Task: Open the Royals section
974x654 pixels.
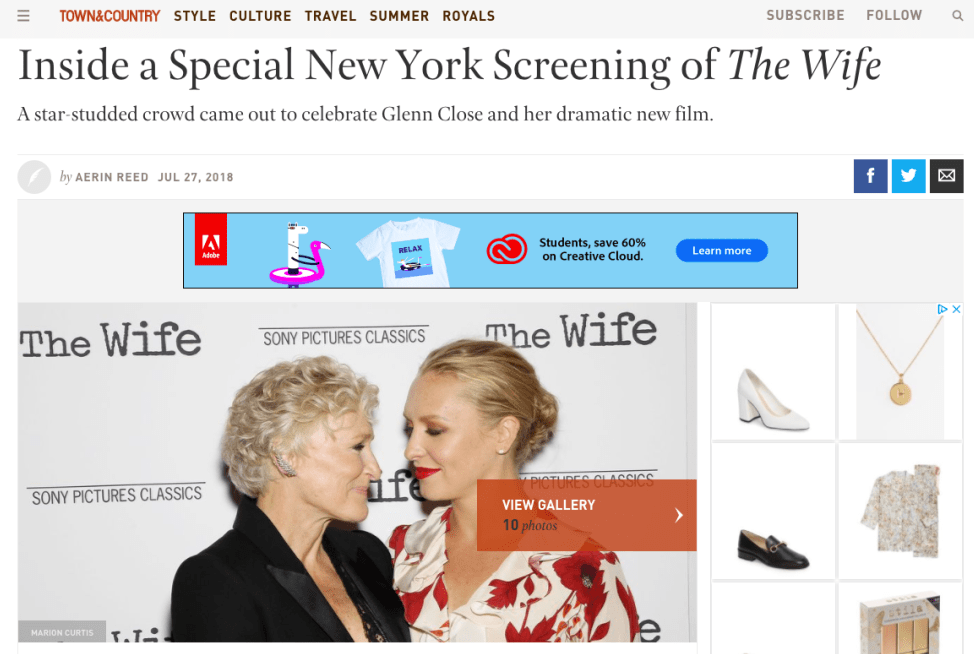Action: (468, 16)
